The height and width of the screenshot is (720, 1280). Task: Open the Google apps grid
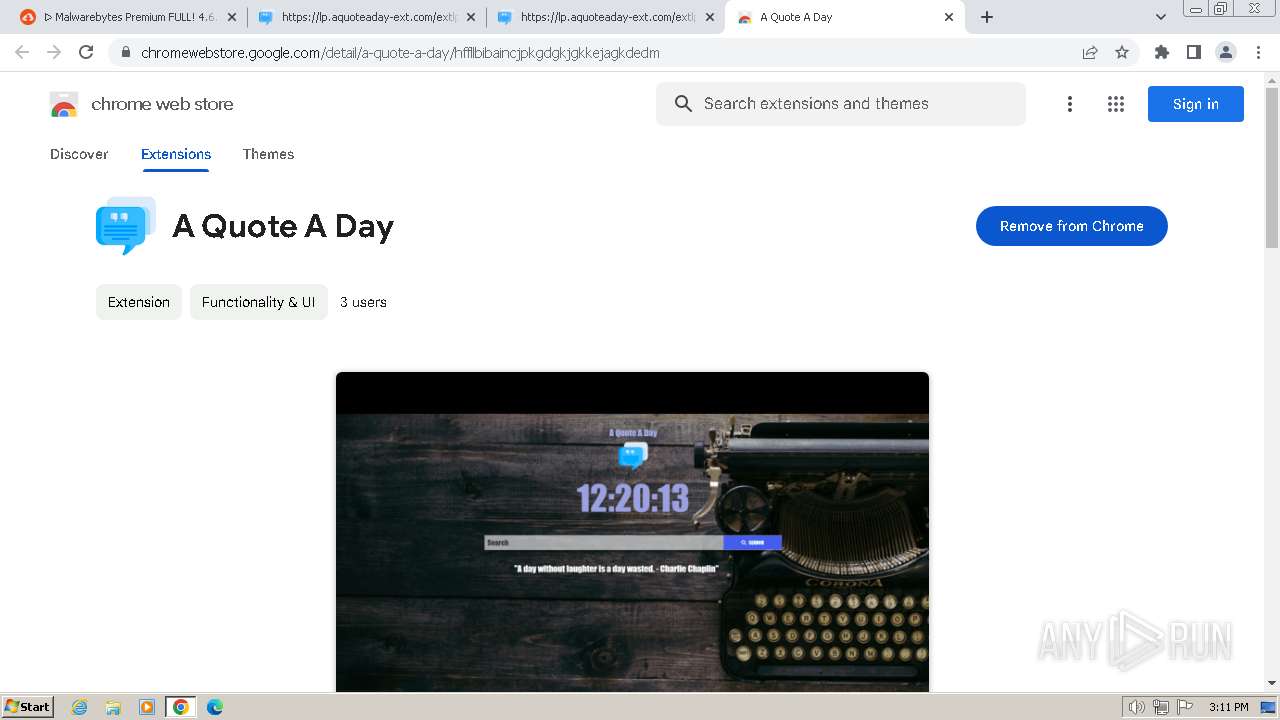coord(1116,104)
